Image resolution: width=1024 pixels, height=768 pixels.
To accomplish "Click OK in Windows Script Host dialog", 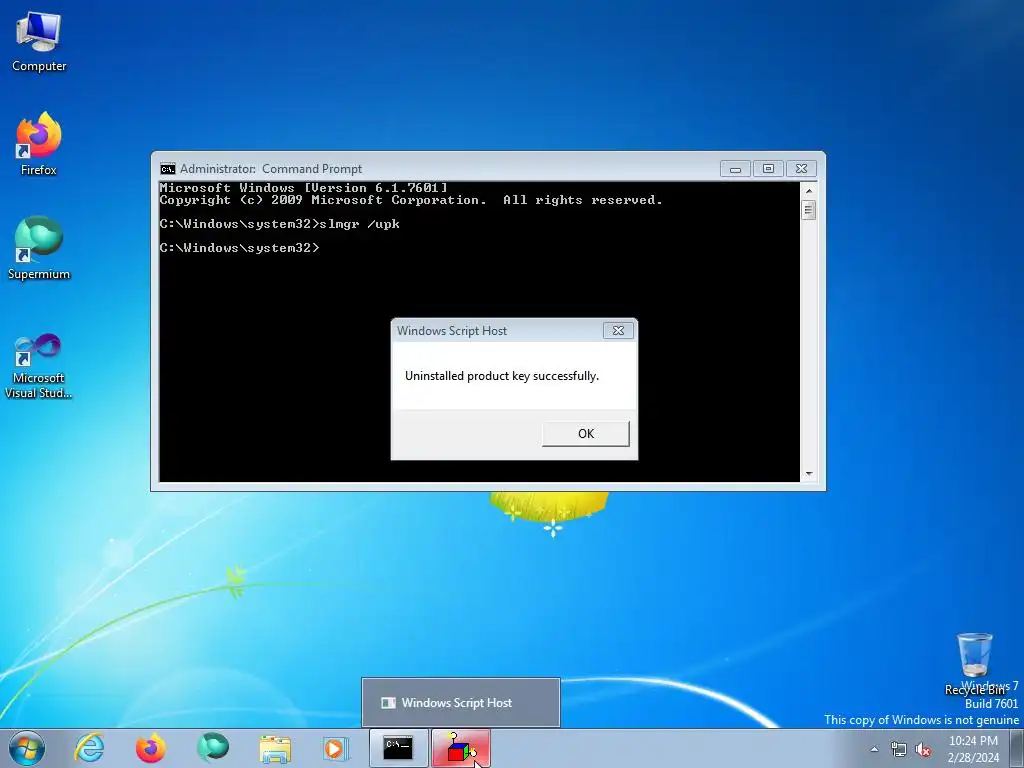I will (x=586, y=434).
